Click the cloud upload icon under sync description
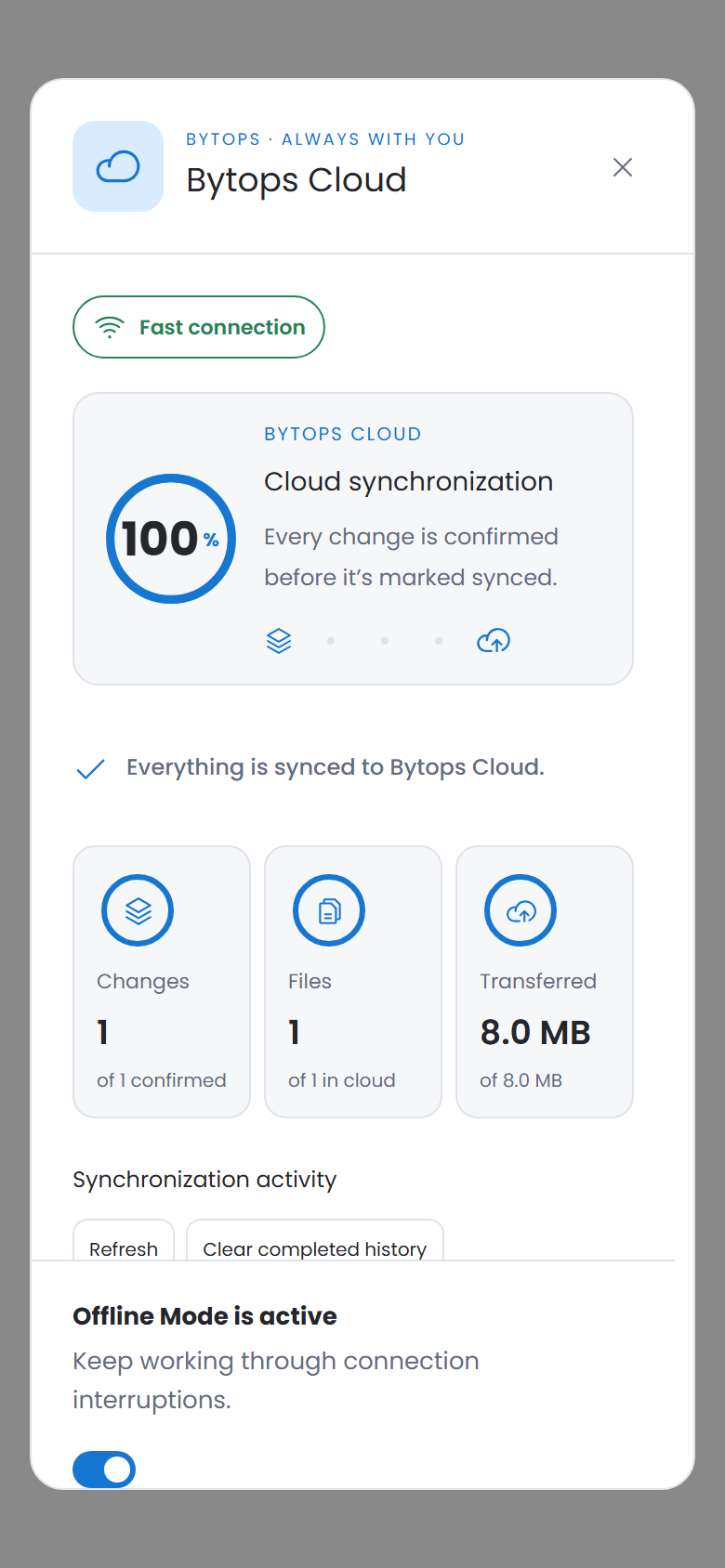Screen dimensions: 725x1568 pyautogui.click(x=494, y=641)
